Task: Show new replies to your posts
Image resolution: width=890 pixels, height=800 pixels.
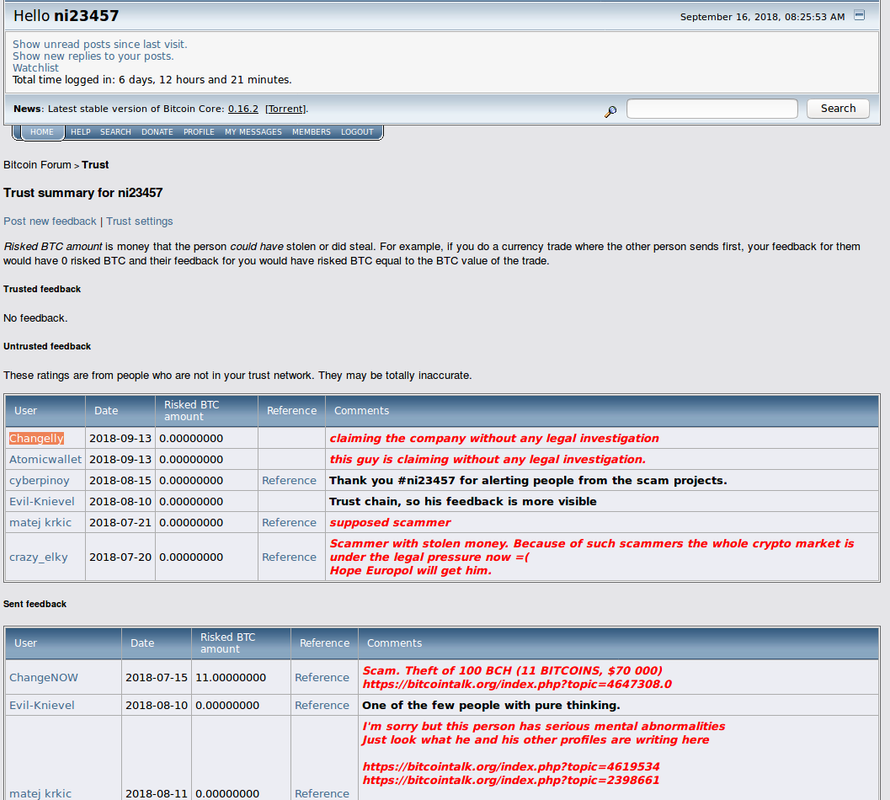Action: [93, 56]
